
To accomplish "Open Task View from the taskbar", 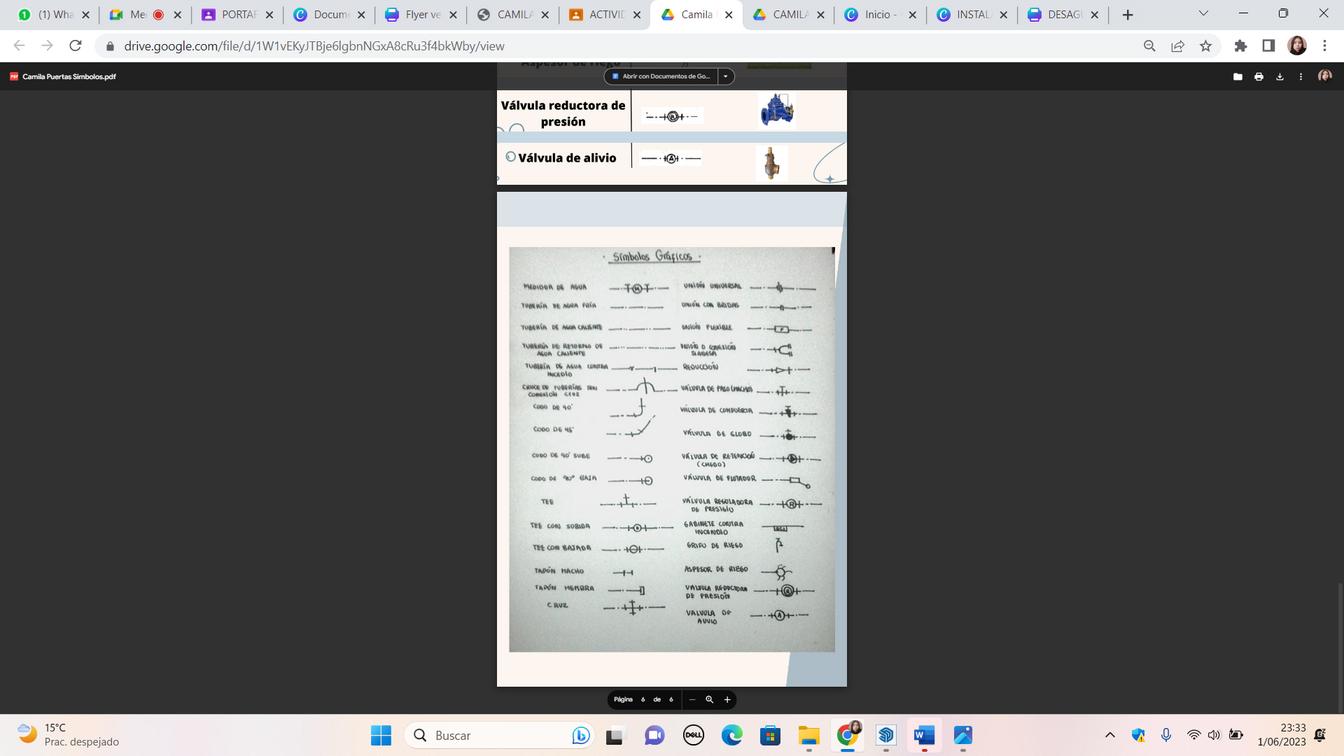I will 615,736.
